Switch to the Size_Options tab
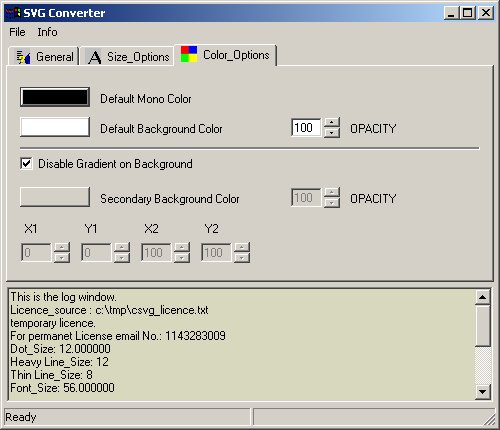Viewport: 500px width, 430px height. pos(127,57)
